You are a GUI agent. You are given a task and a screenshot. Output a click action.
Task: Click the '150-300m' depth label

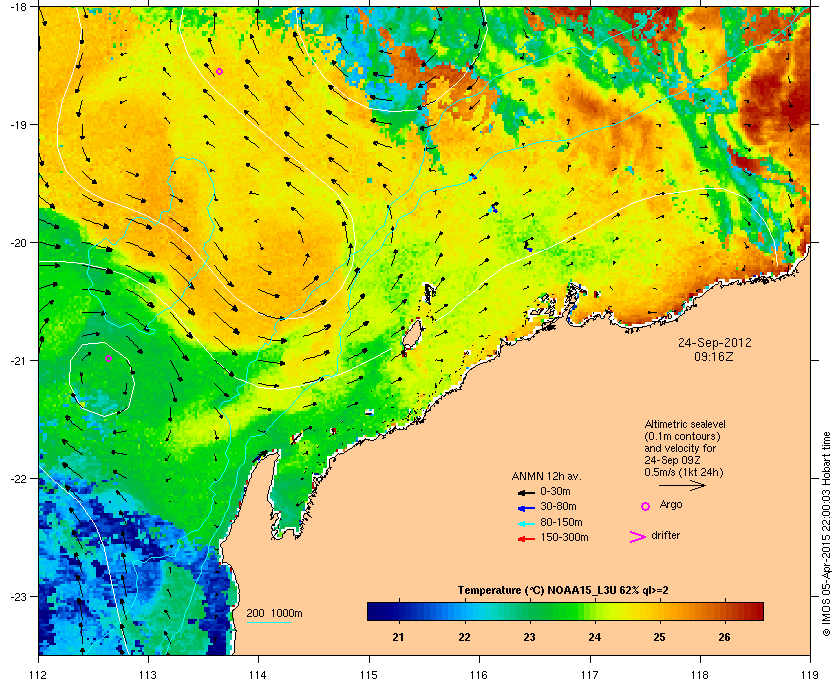564,537
